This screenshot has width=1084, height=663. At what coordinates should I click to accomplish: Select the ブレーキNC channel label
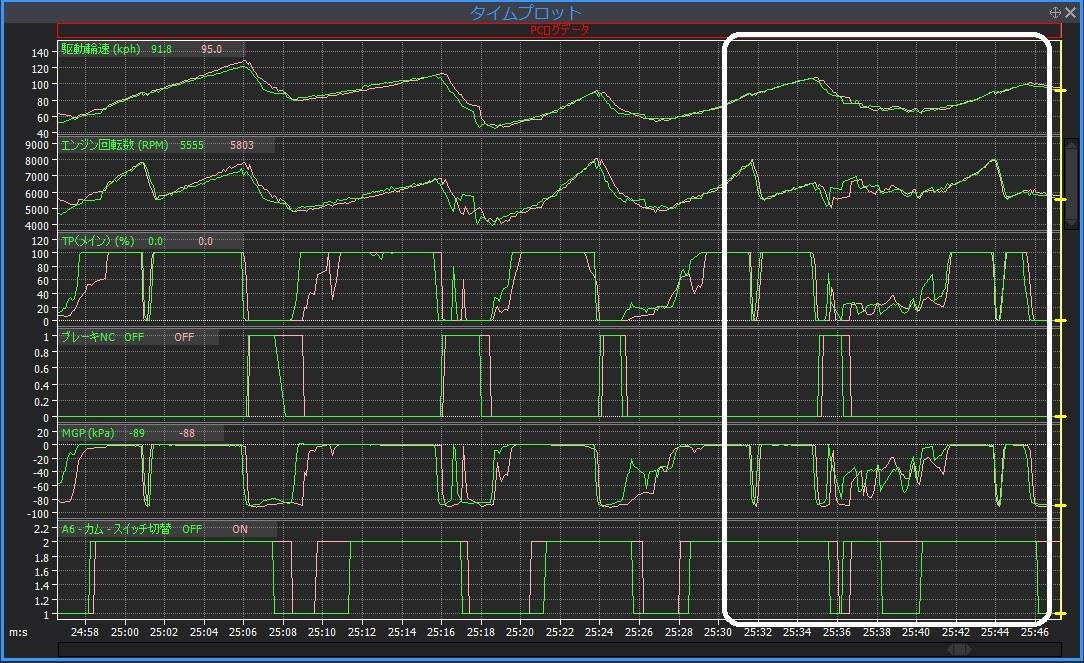click(x=88, y=337)
